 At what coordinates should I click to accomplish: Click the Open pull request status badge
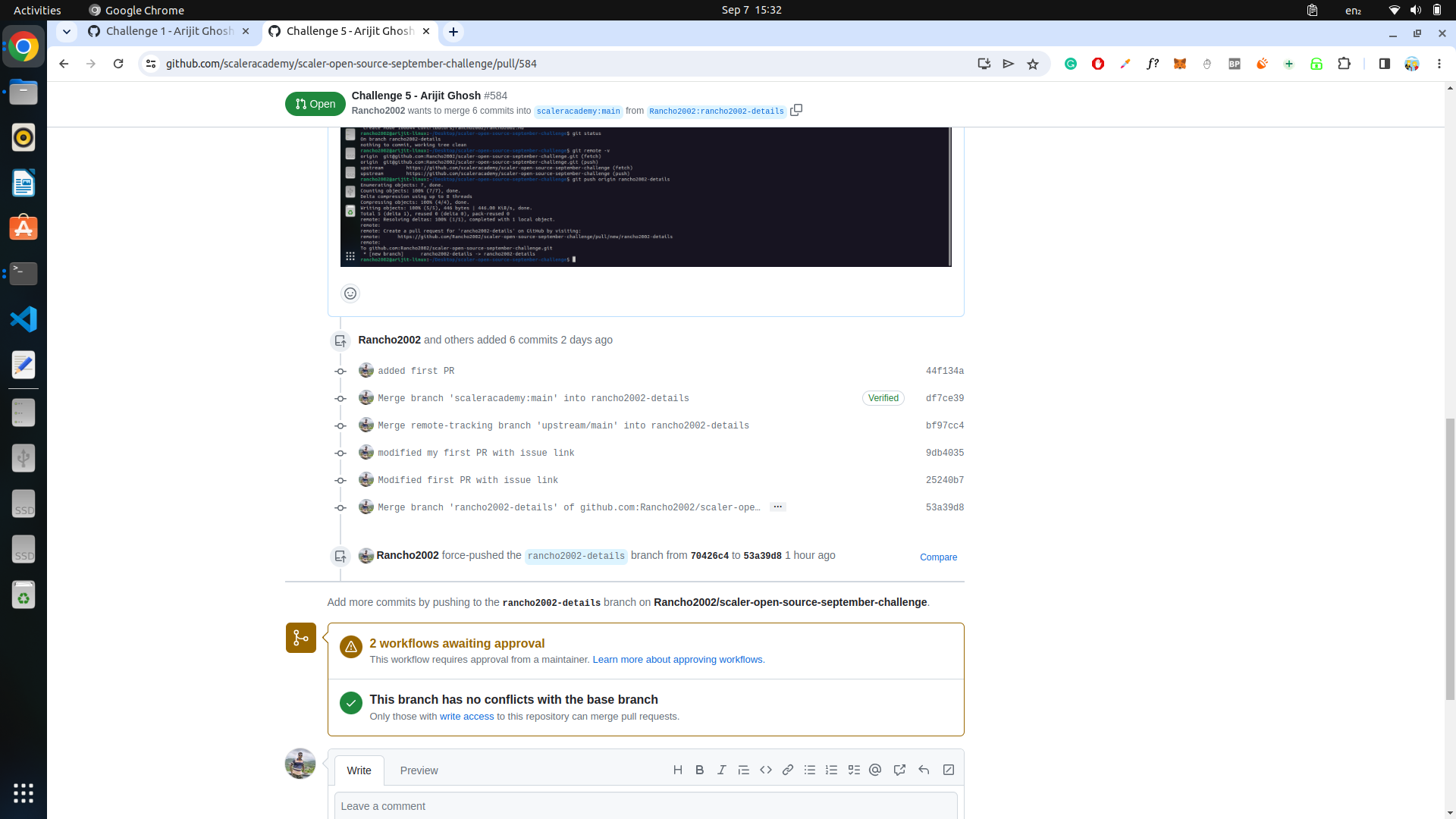point(315,104)
